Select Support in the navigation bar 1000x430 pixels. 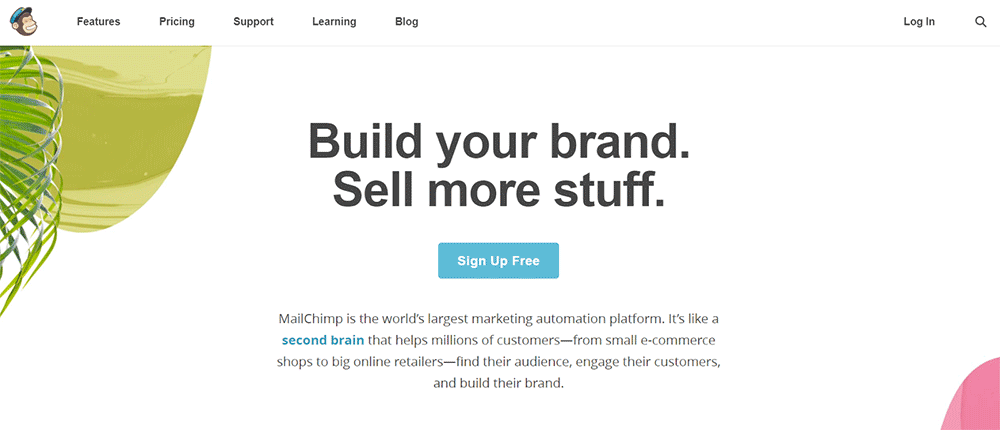[x=253, y=22]
